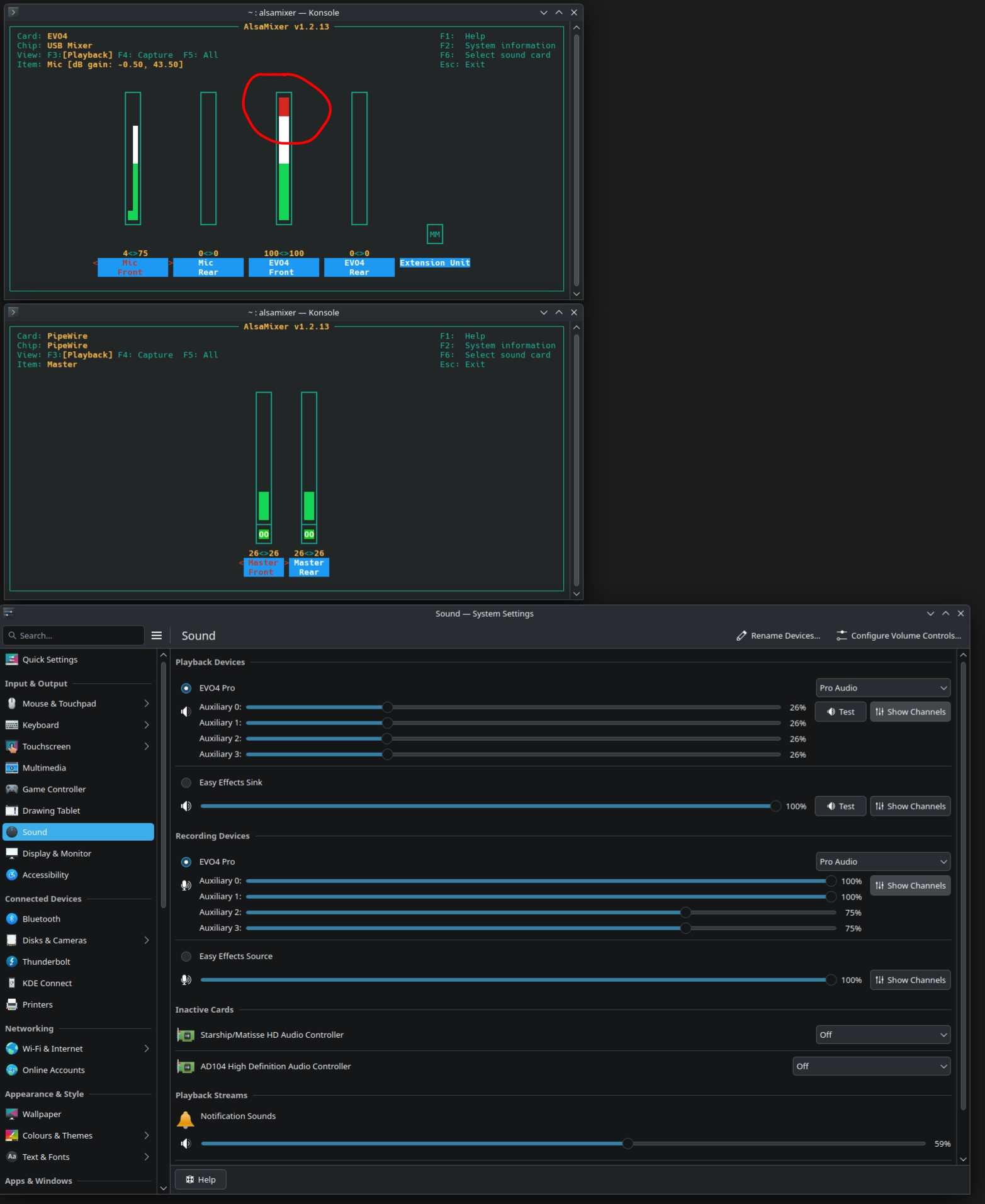
Task: Open Configure Volume Controls...
Action: pyautogui.click(x=899, y=636)
